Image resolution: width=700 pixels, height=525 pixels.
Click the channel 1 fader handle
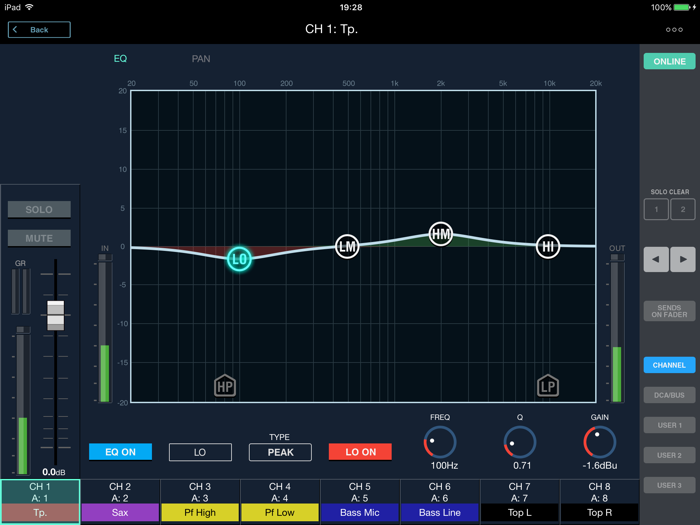click(56, 315)
